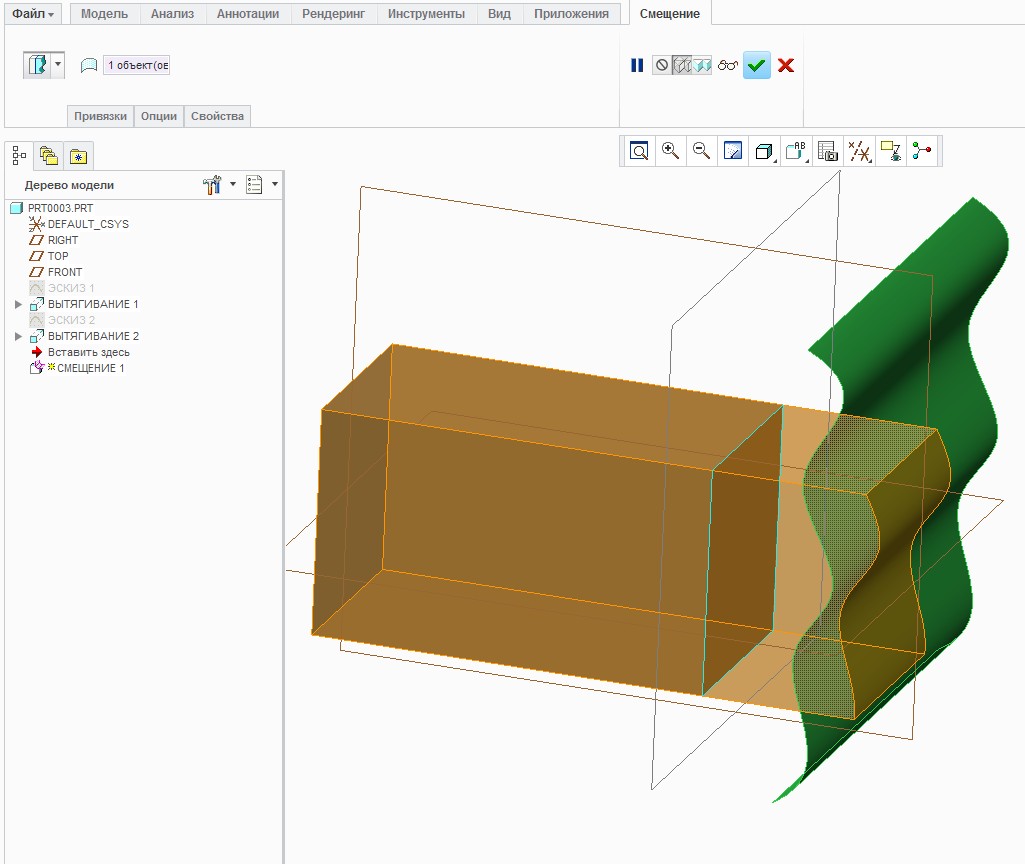Image resolution: width=1025 pixels, height=864 pixels.
Task: Click the surface collector icon
Action: (89, 65)
